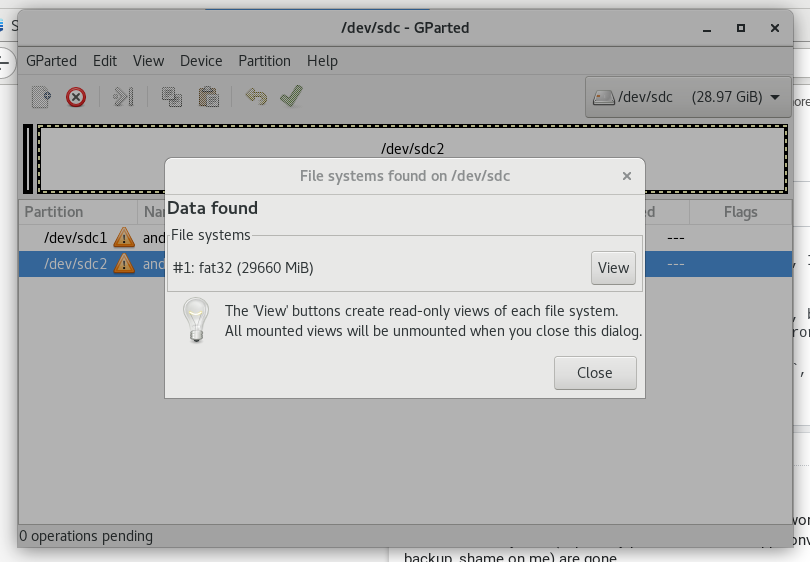Click the Flags column header
Image resolution: width=810 pixels, height=562 pixels.
740,212
